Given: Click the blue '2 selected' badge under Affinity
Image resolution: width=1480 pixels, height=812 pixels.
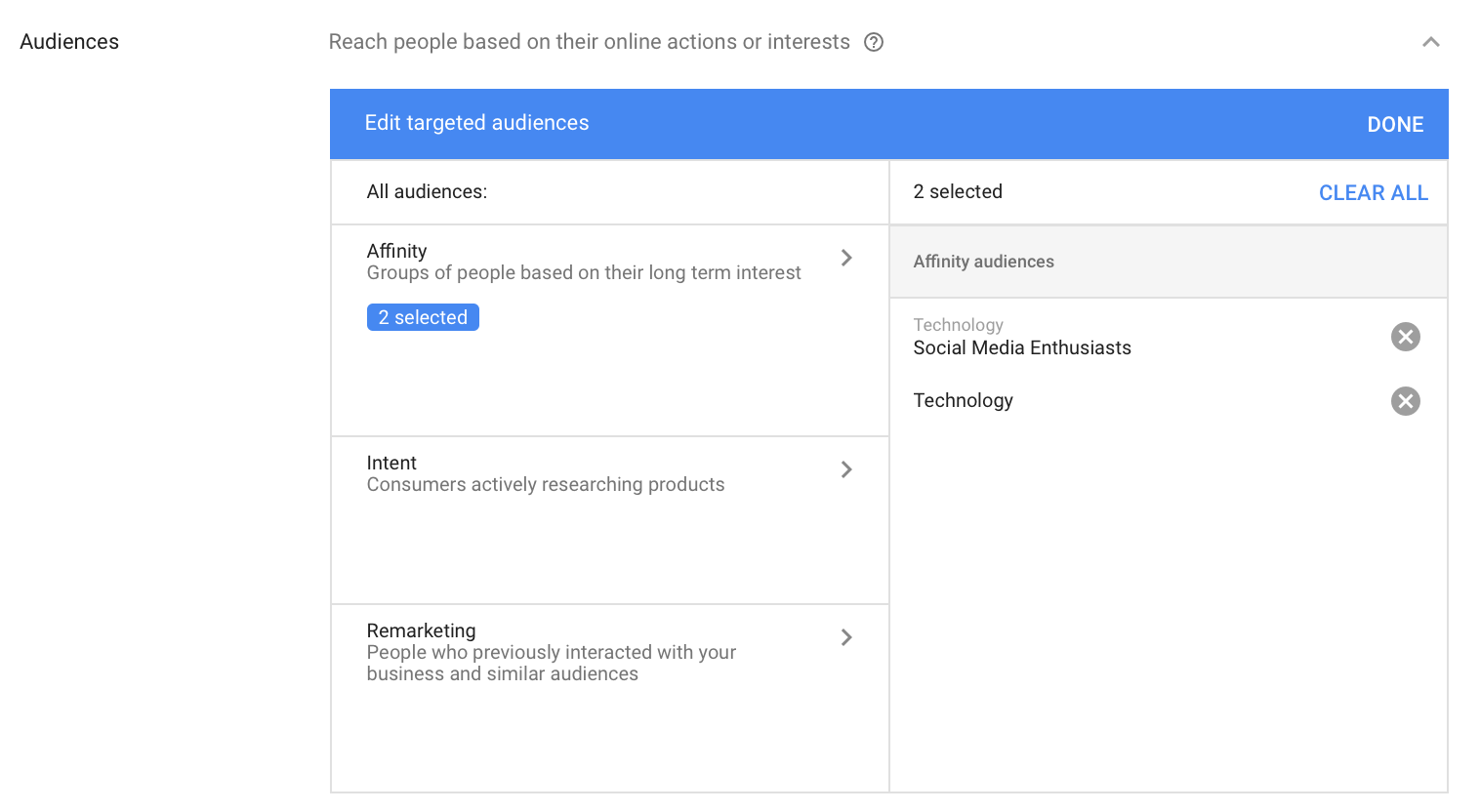Looking at the screenshot, I should coord(423,317).
